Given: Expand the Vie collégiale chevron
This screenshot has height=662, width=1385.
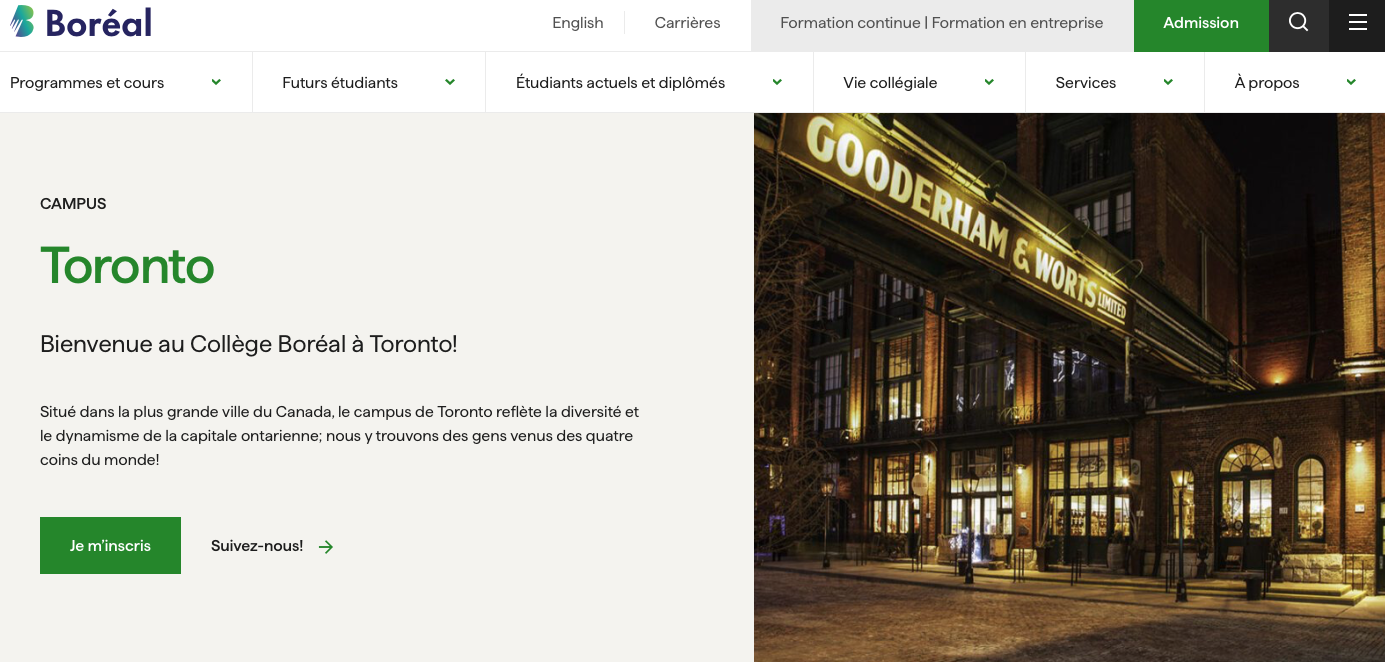Looking at the screenshot, I should [989, 82].
